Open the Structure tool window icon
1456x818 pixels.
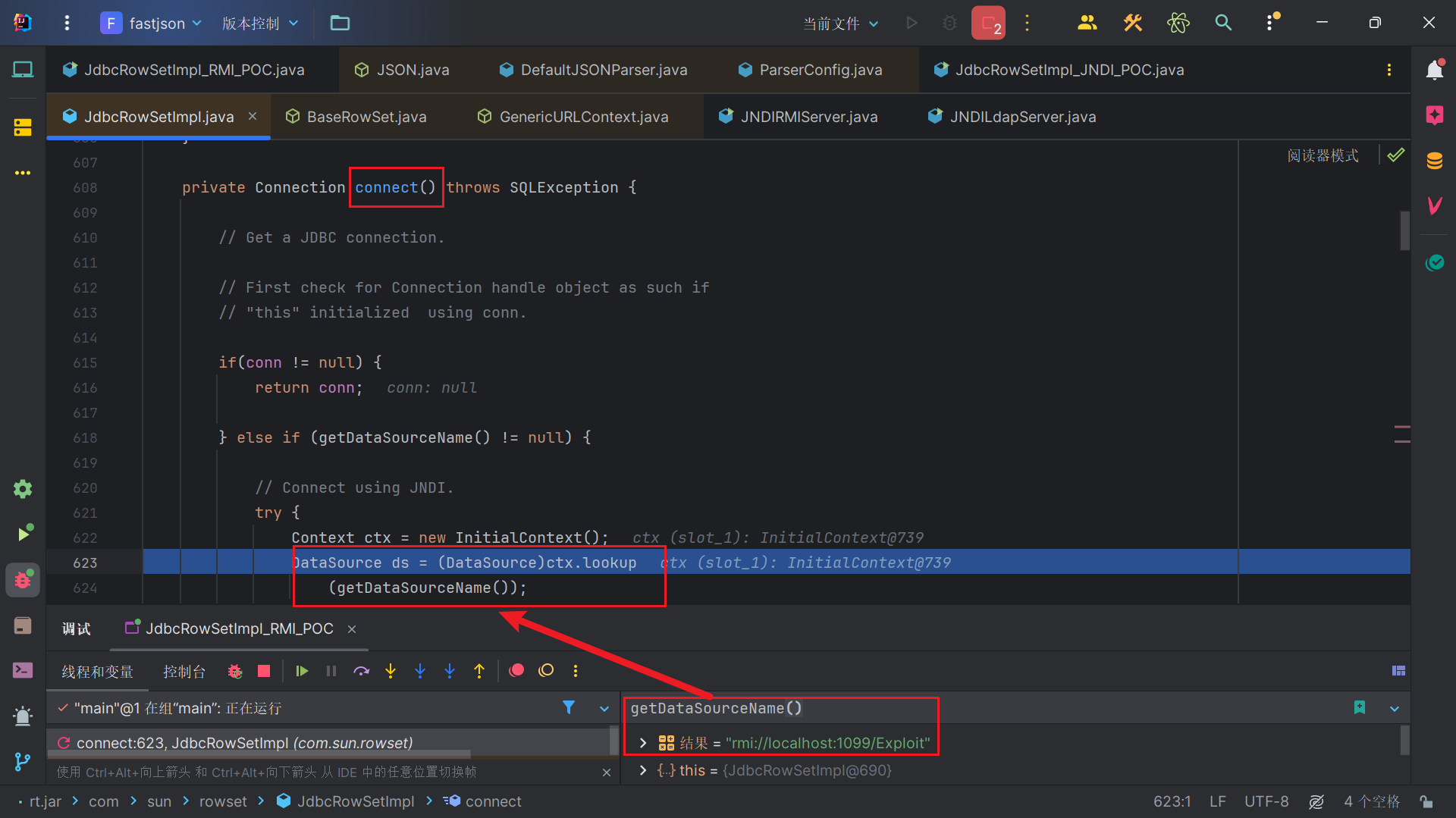click(23, 127)
